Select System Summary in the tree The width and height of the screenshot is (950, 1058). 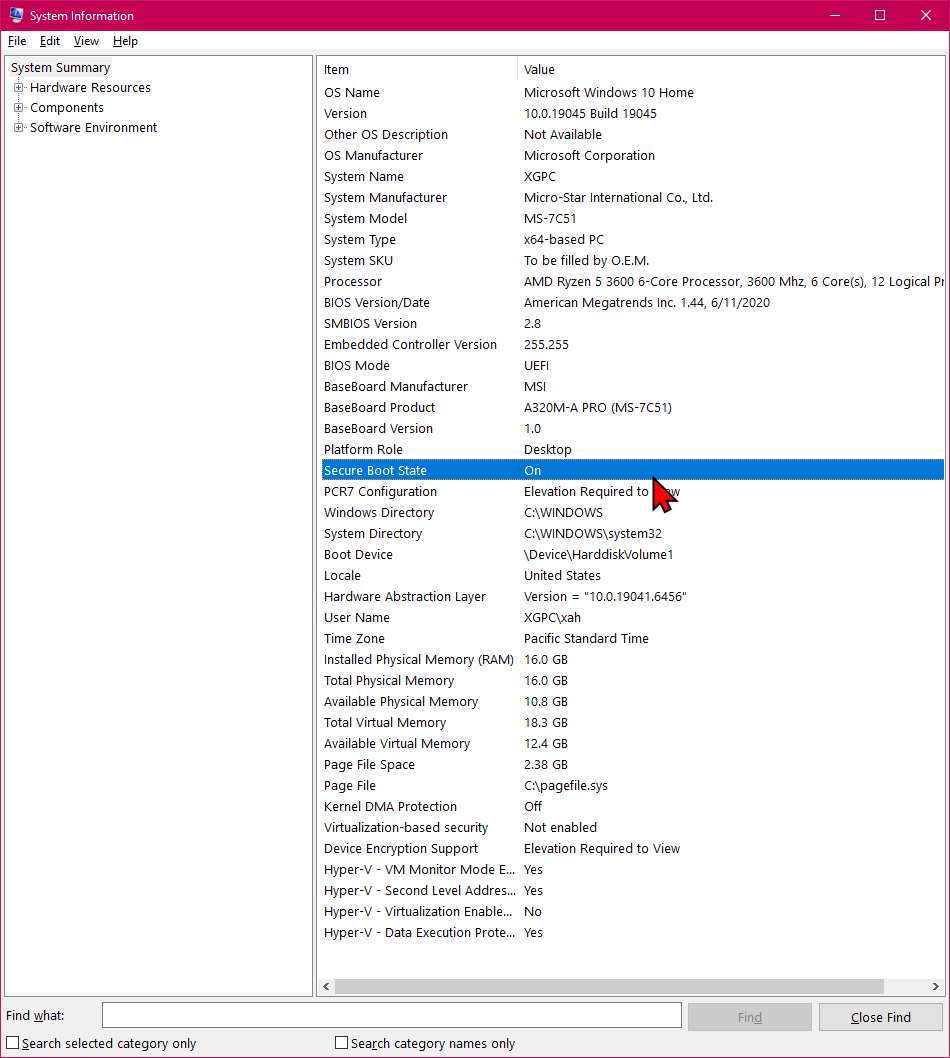(x=60, y=68)
